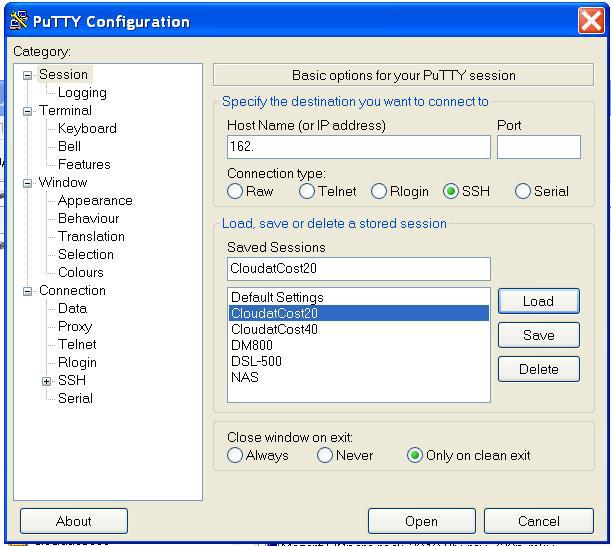Open the SSH connection with Open button
The image size is (611, 546).
[422, 521]
